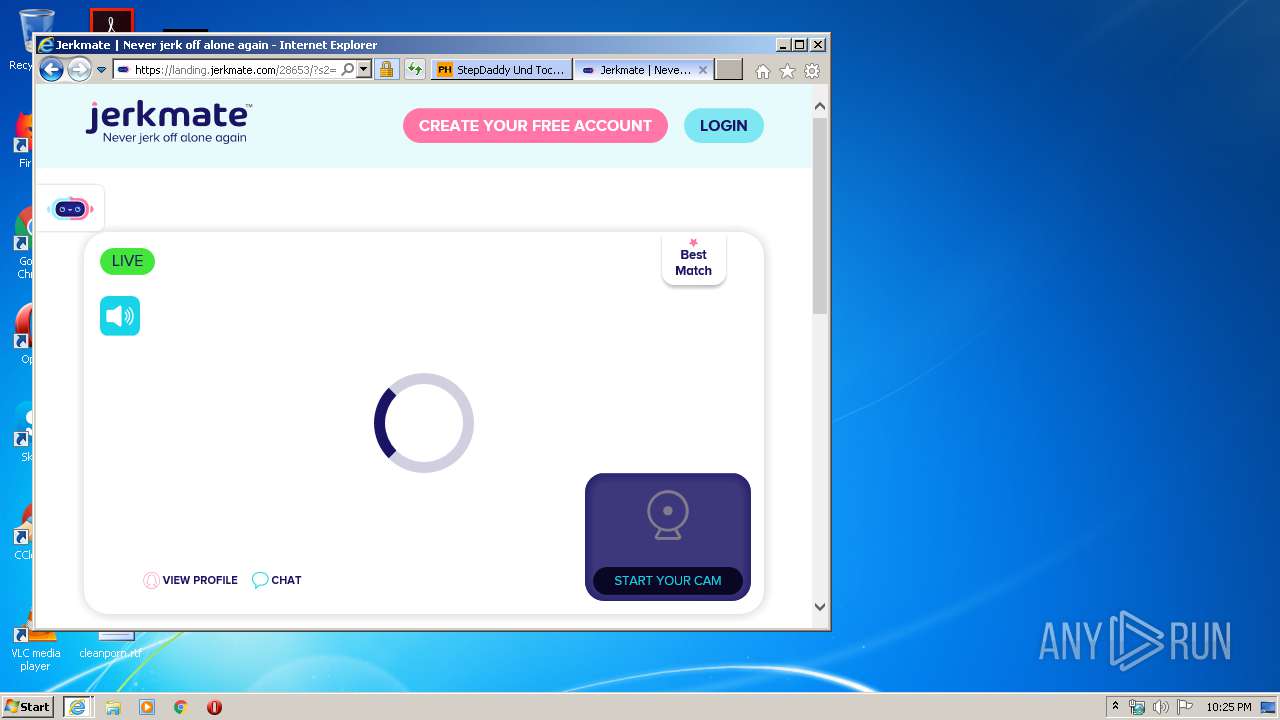Viewport: 1280px width, 720px height.
Task: Open Chrome from the taskbar
Action: tap(181, 707)
